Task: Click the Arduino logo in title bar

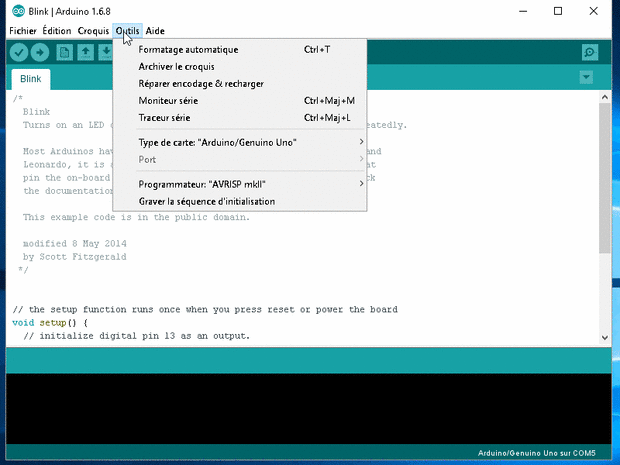Action: pos(18,11)
